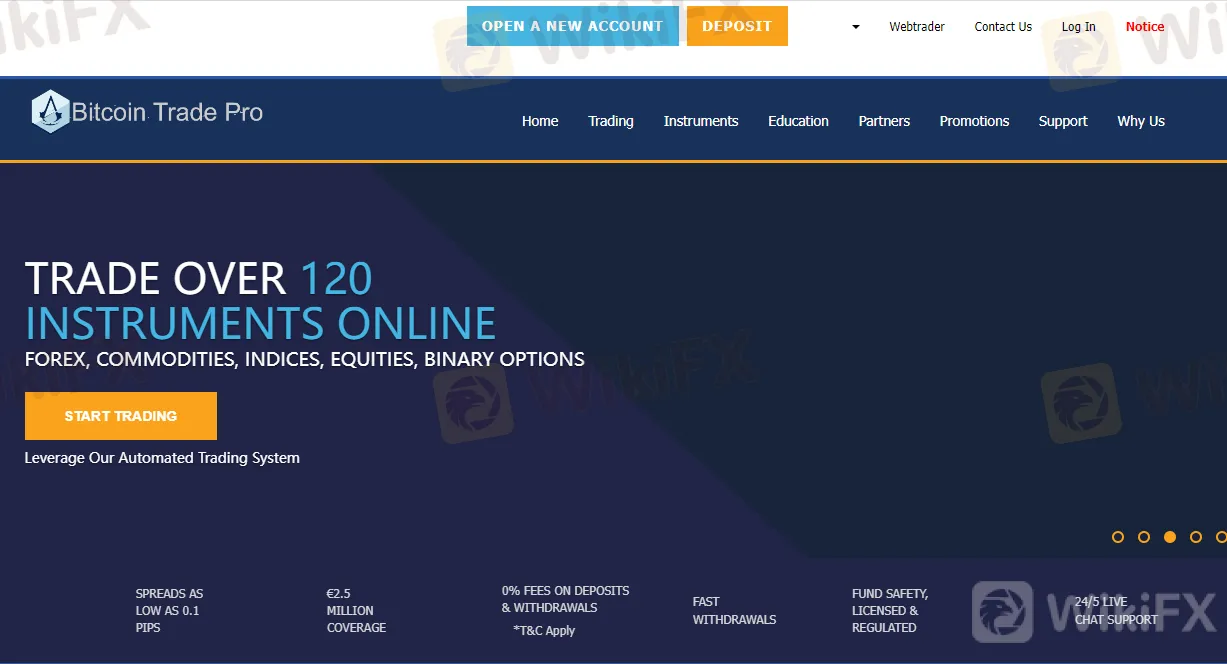Jump to the fourth carousel slide dot
The width and height of the screenshot is (1227, 664).
[1196, 537]
